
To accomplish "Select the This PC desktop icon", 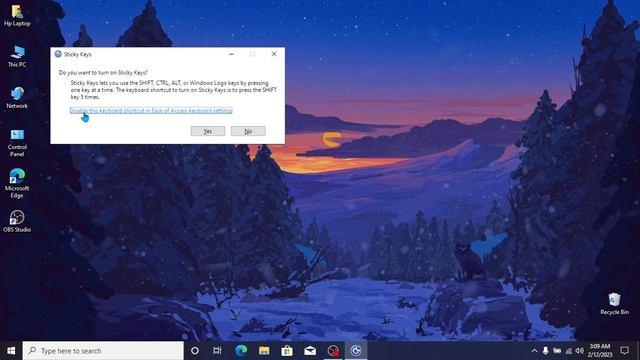I will [17, 56].
